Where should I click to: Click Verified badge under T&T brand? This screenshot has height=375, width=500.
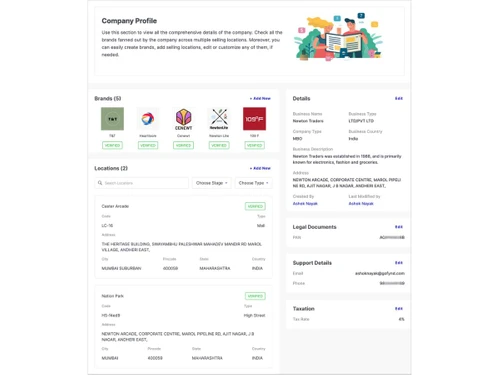click(x=112, y=145)
